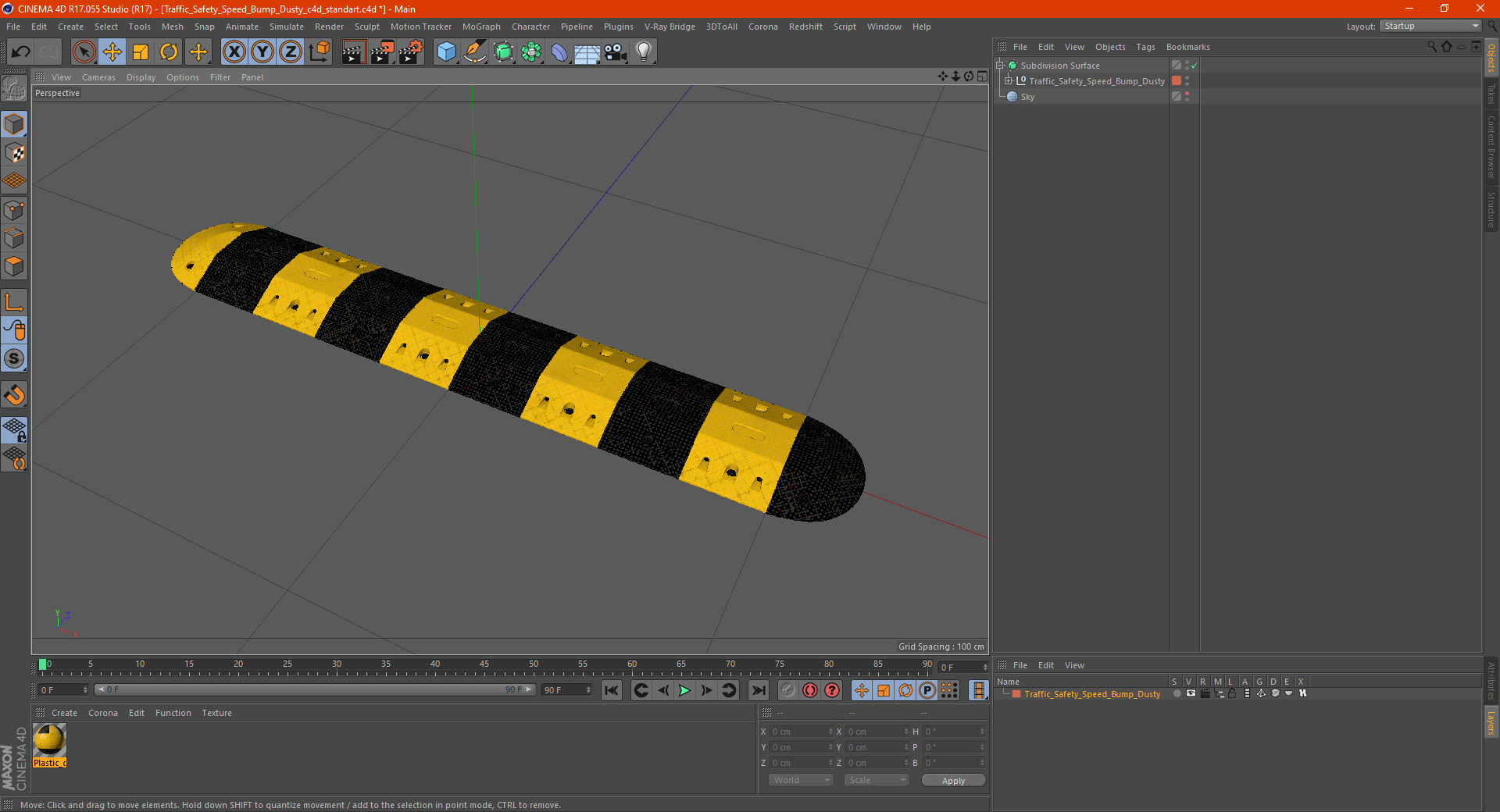This screenshot has width=1500, height=812.
Task: Select the Live Selection tool
Action: tap(84, 52)
